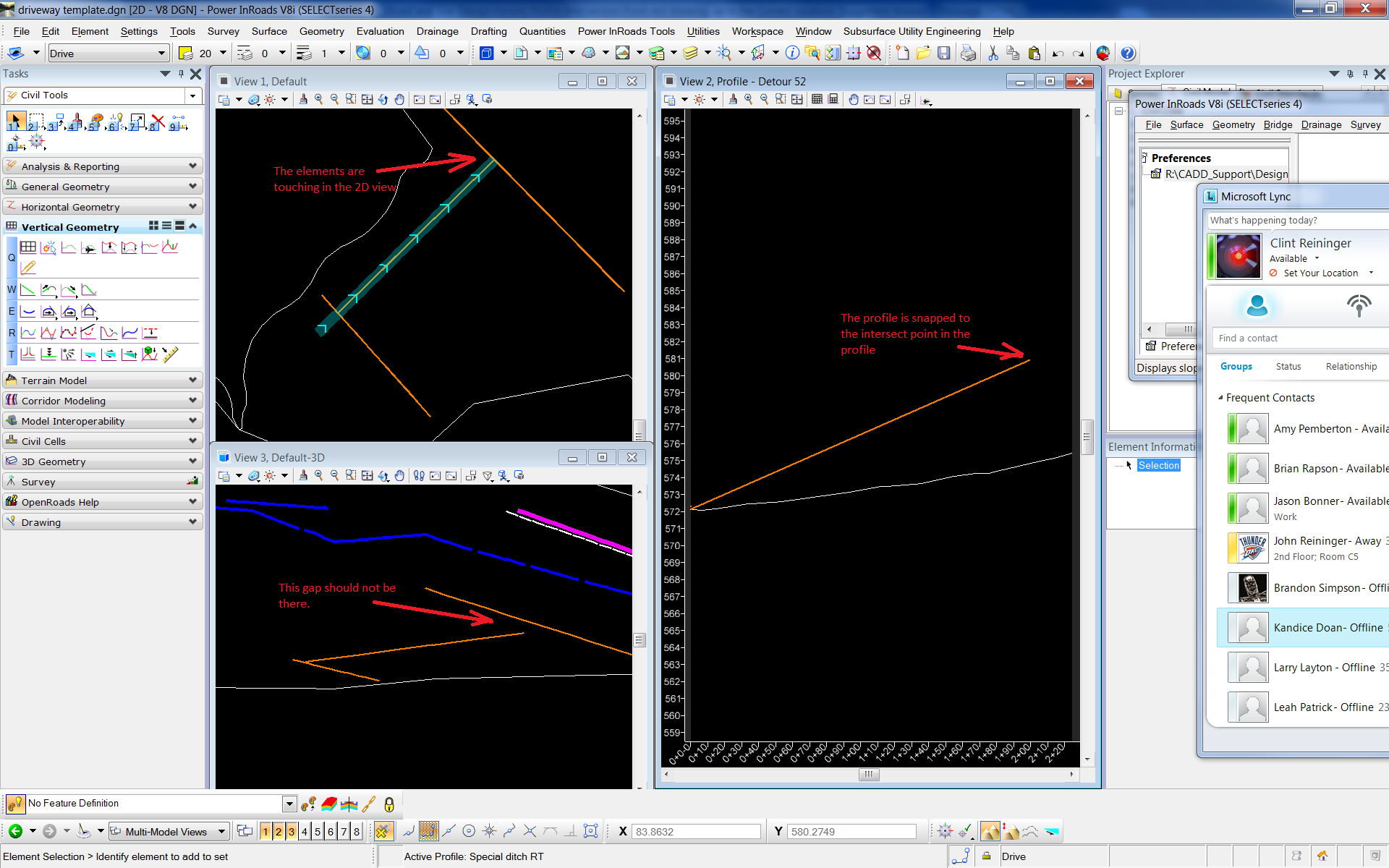
Task: Click the Save Design disk icon
Action: 943,54
